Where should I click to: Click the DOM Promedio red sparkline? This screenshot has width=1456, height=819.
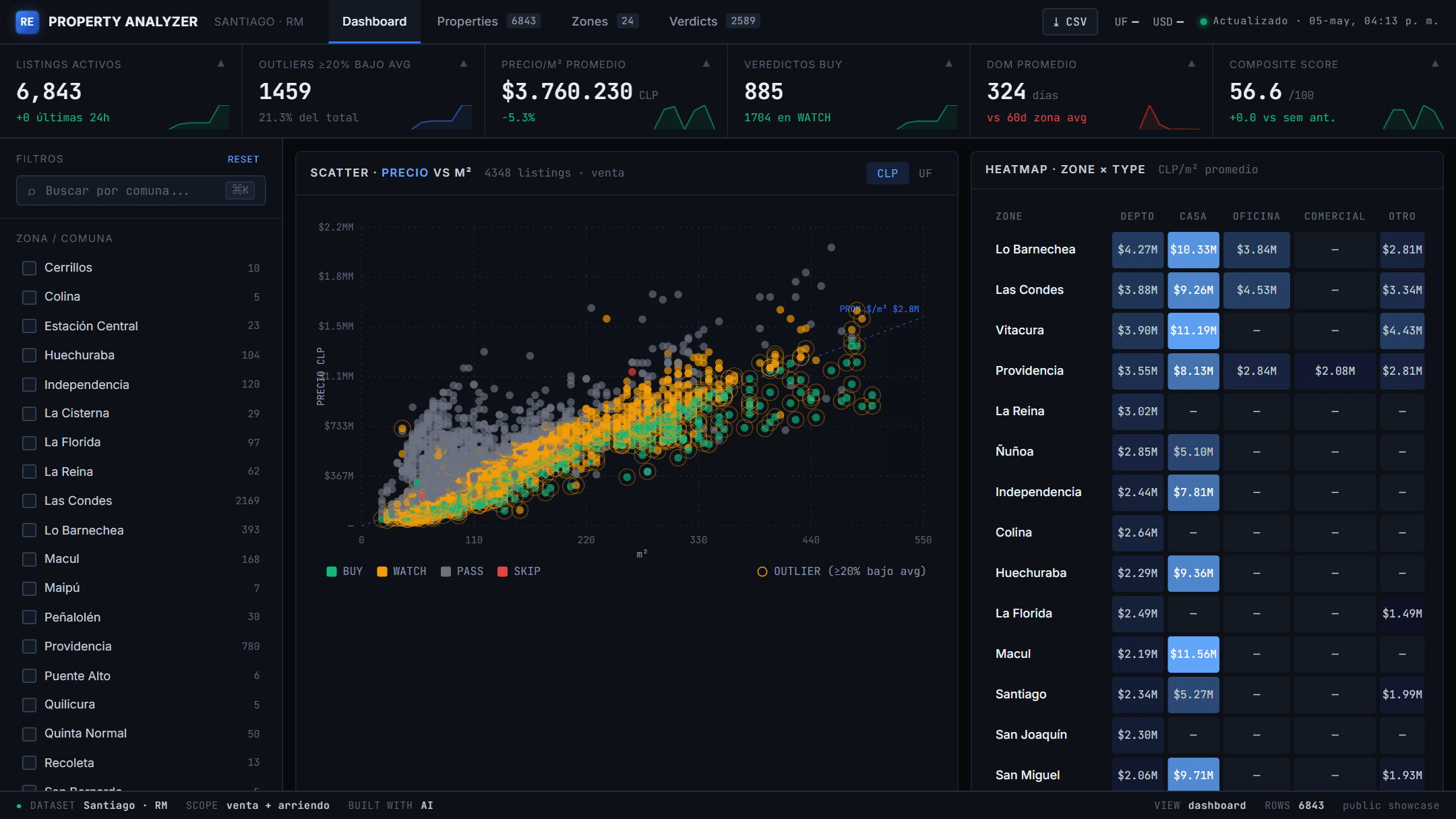[1170, 117]
